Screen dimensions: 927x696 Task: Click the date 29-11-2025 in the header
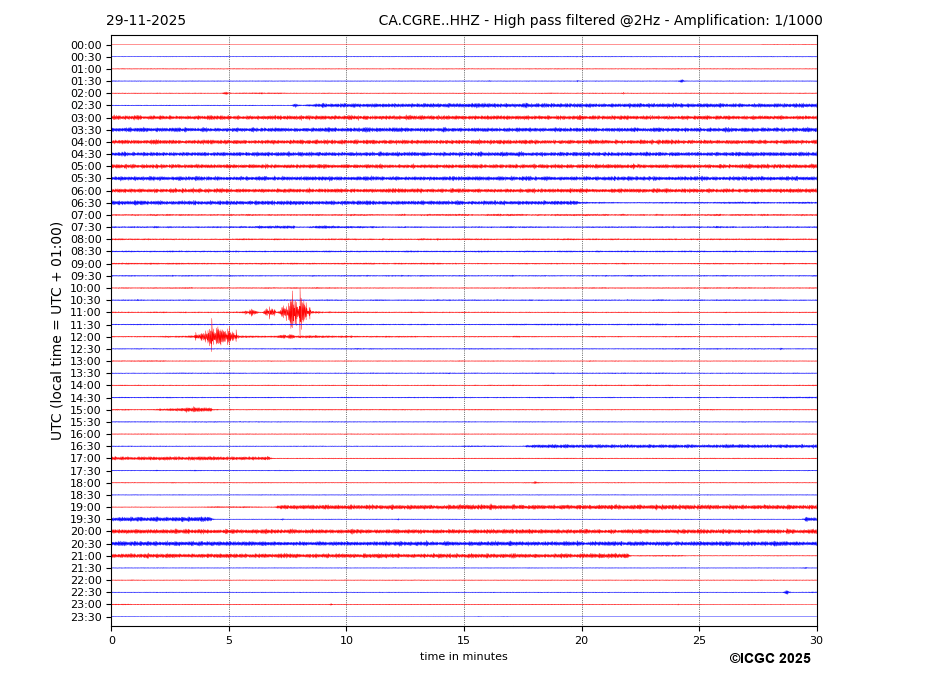[x=146, y=21]
